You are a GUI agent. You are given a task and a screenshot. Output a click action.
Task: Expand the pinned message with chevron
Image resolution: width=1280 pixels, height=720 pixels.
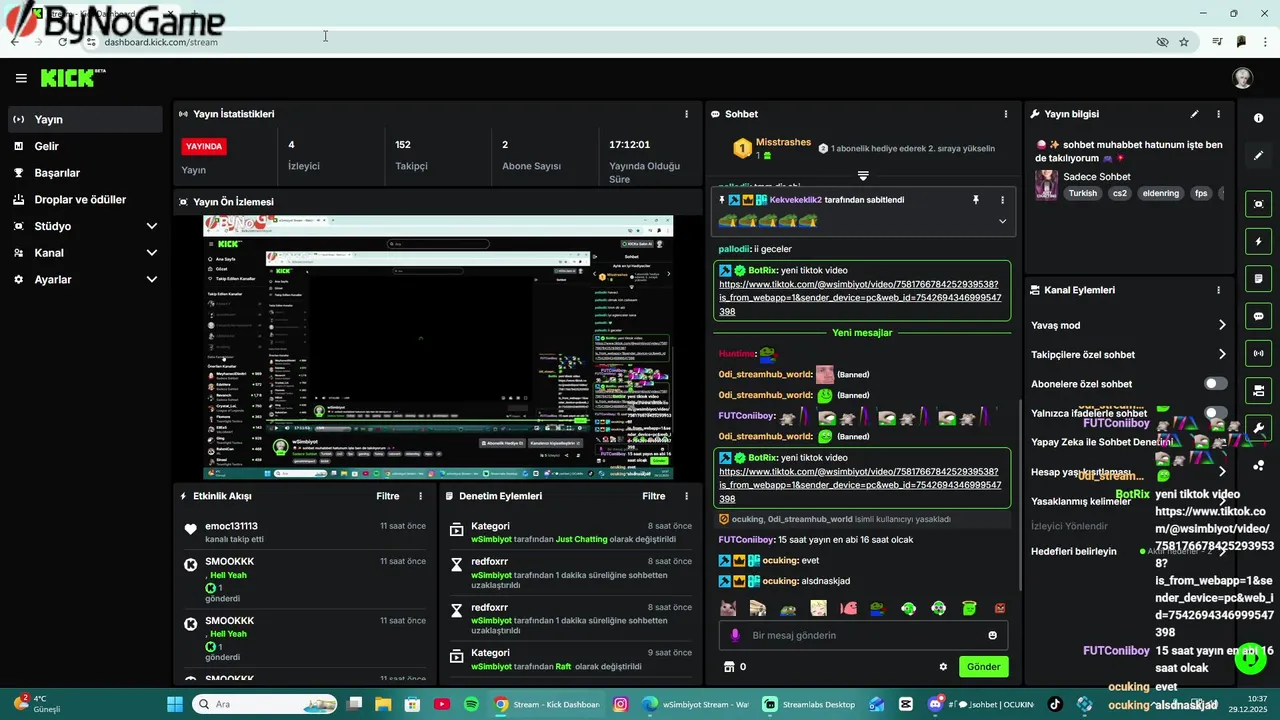coord(1002,221)
